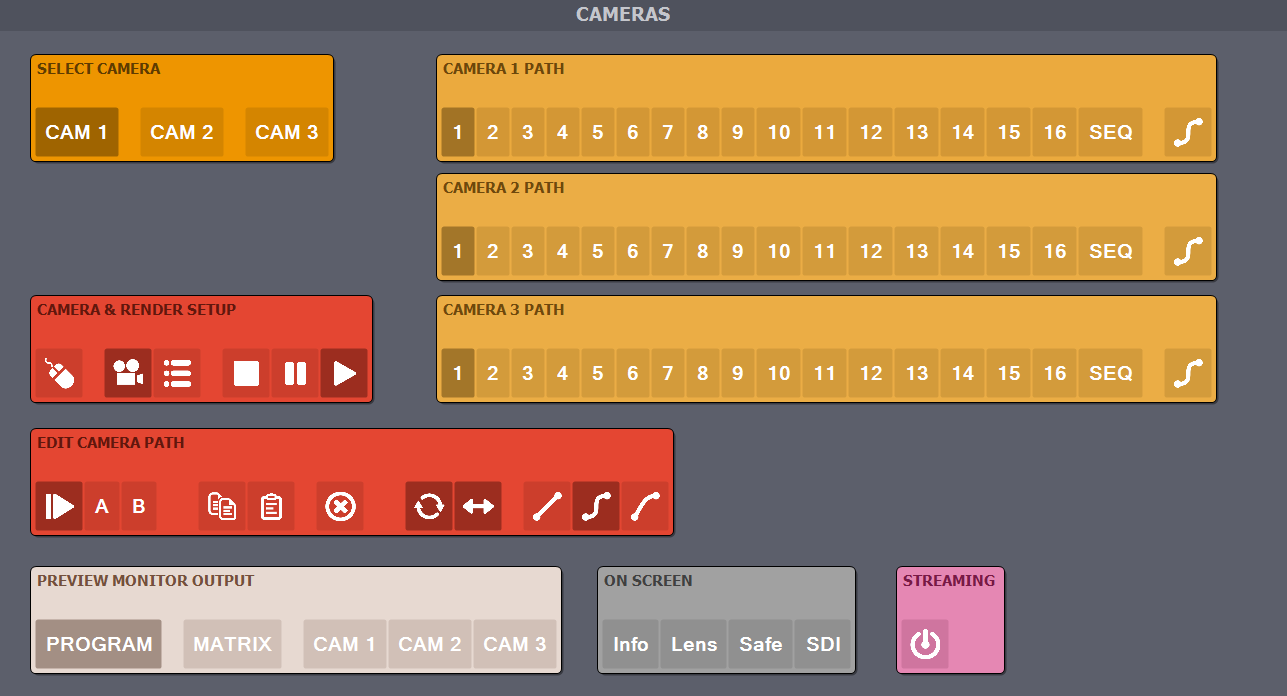Toggle the loop path icon
Image resolution: width=1287 pixels, height=696 pixels.
429,507
